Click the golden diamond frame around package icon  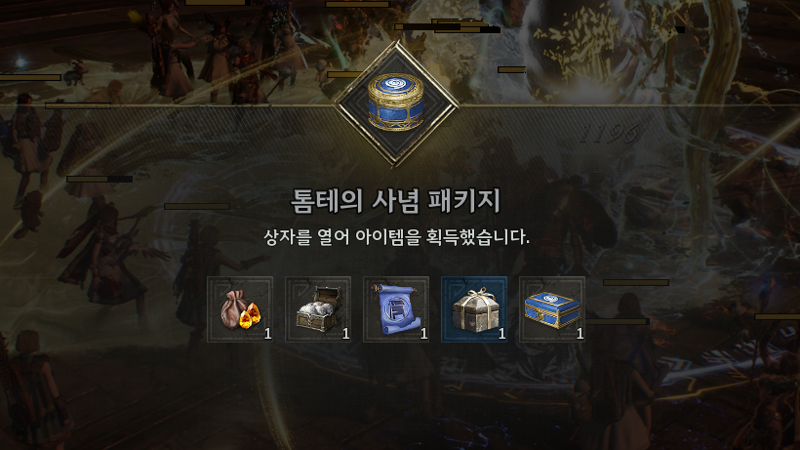396,104
